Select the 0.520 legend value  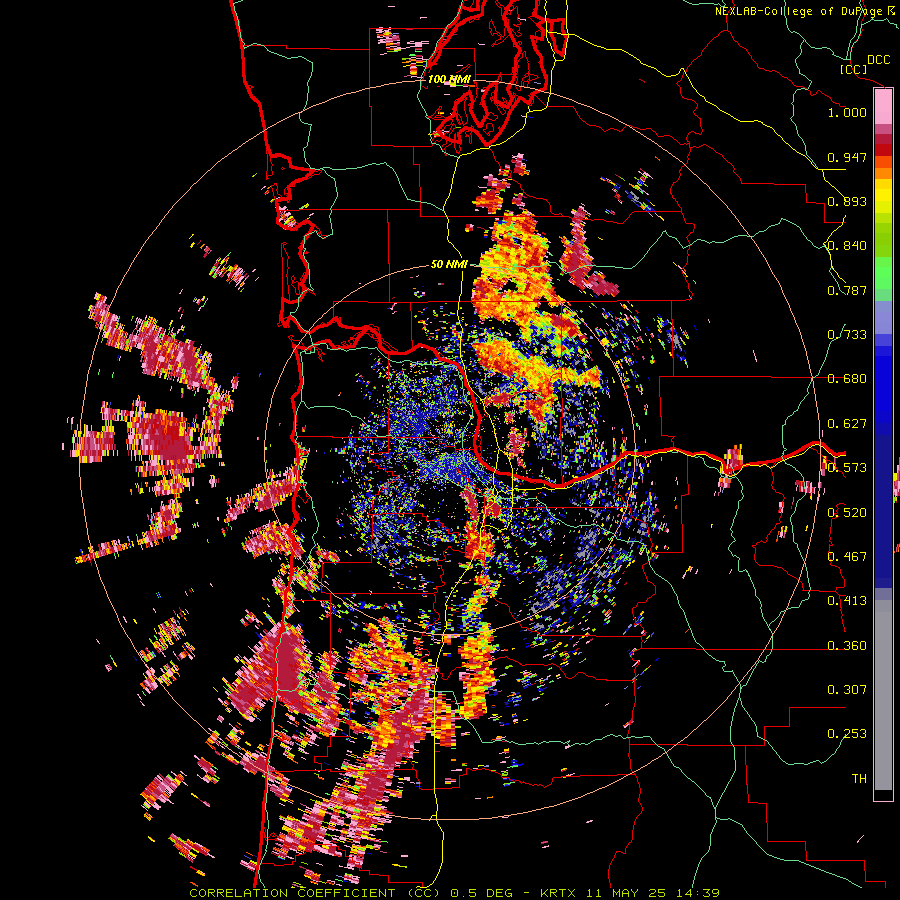coord(847,513)
